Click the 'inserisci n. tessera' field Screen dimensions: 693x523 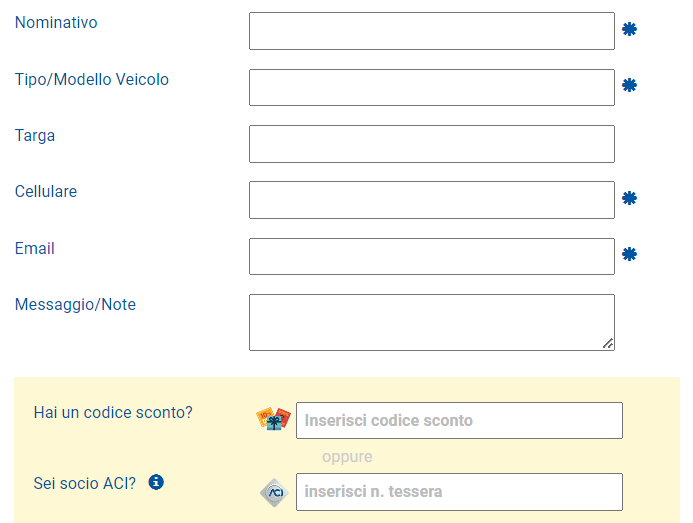click(x=459, y=492)
